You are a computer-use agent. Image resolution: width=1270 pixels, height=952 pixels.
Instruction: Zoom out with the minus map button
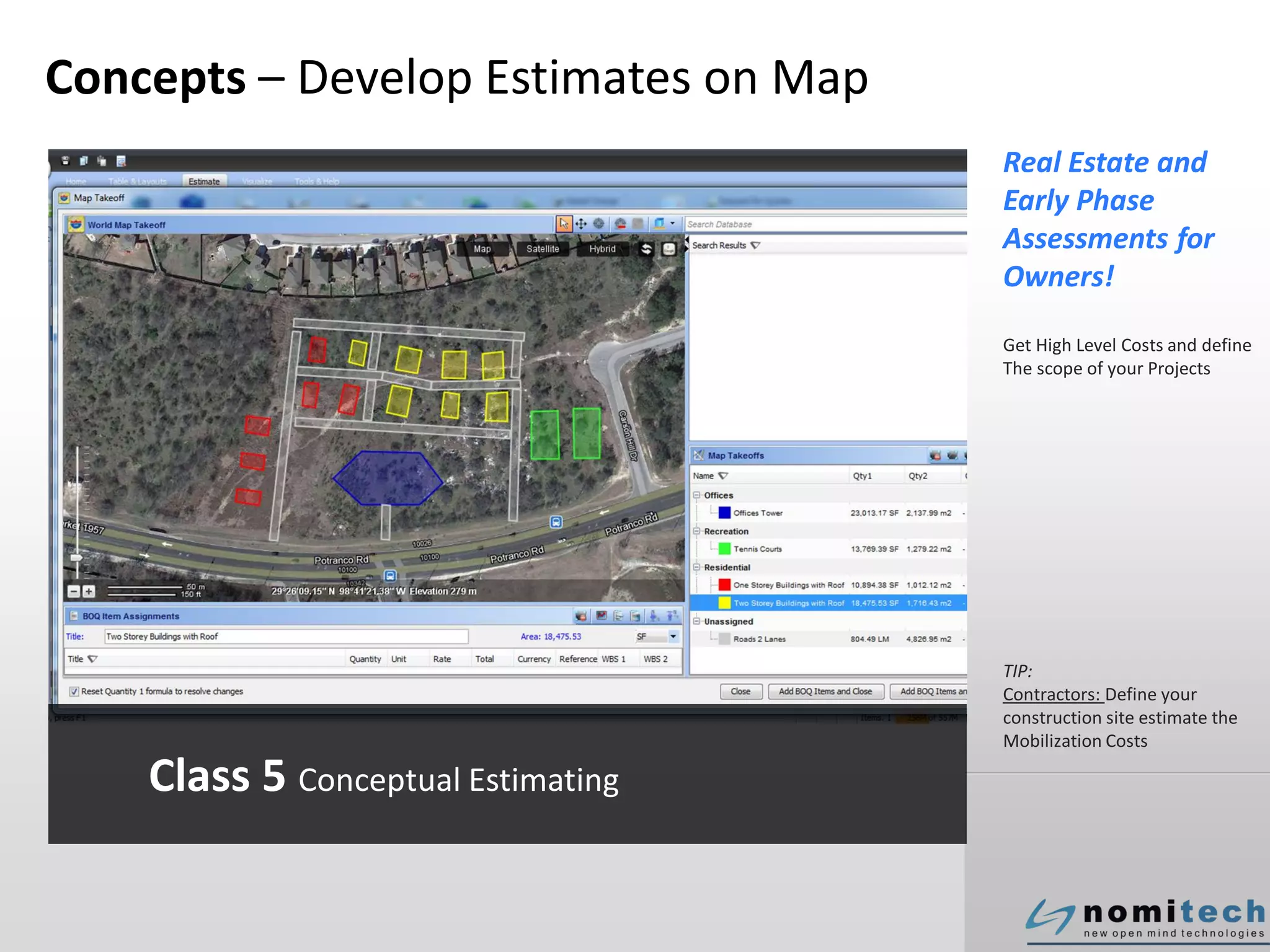(x=74, y=591)
